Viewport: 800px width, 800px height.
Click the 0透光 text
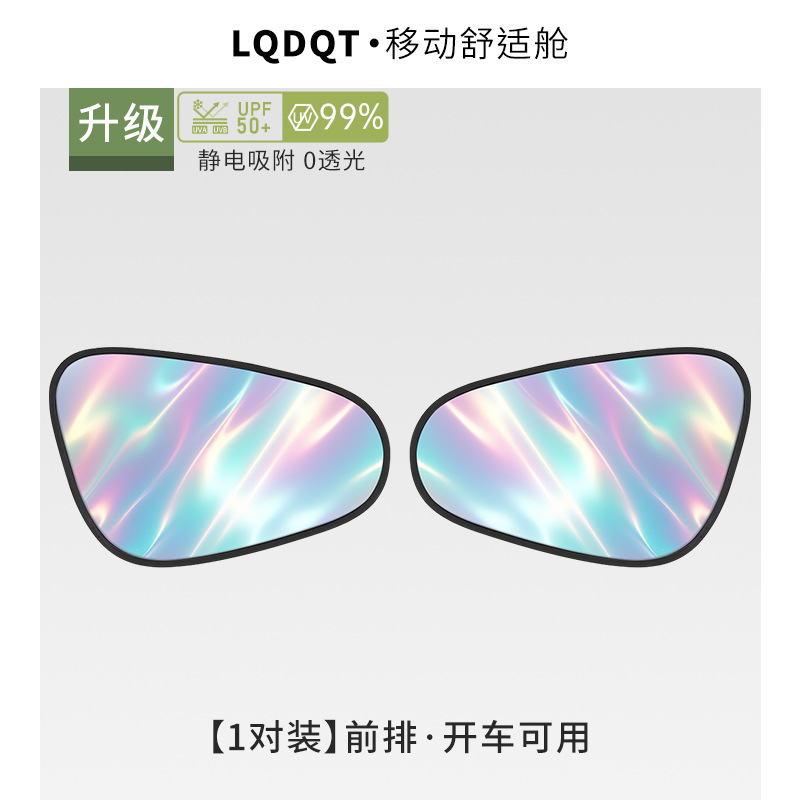334,161
